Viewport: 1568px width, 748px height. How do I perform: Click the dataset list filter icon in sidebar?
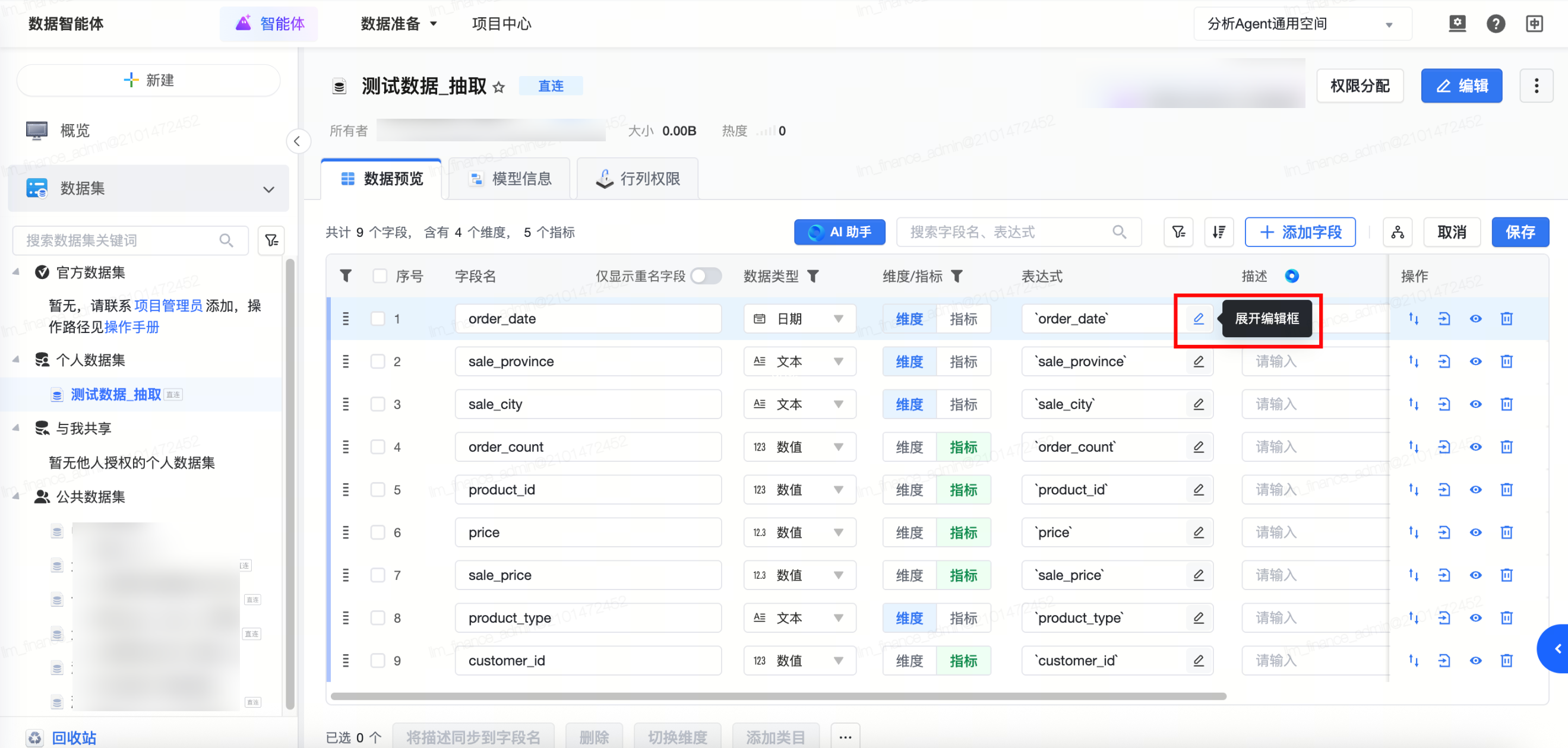click(x=271, y=240)
